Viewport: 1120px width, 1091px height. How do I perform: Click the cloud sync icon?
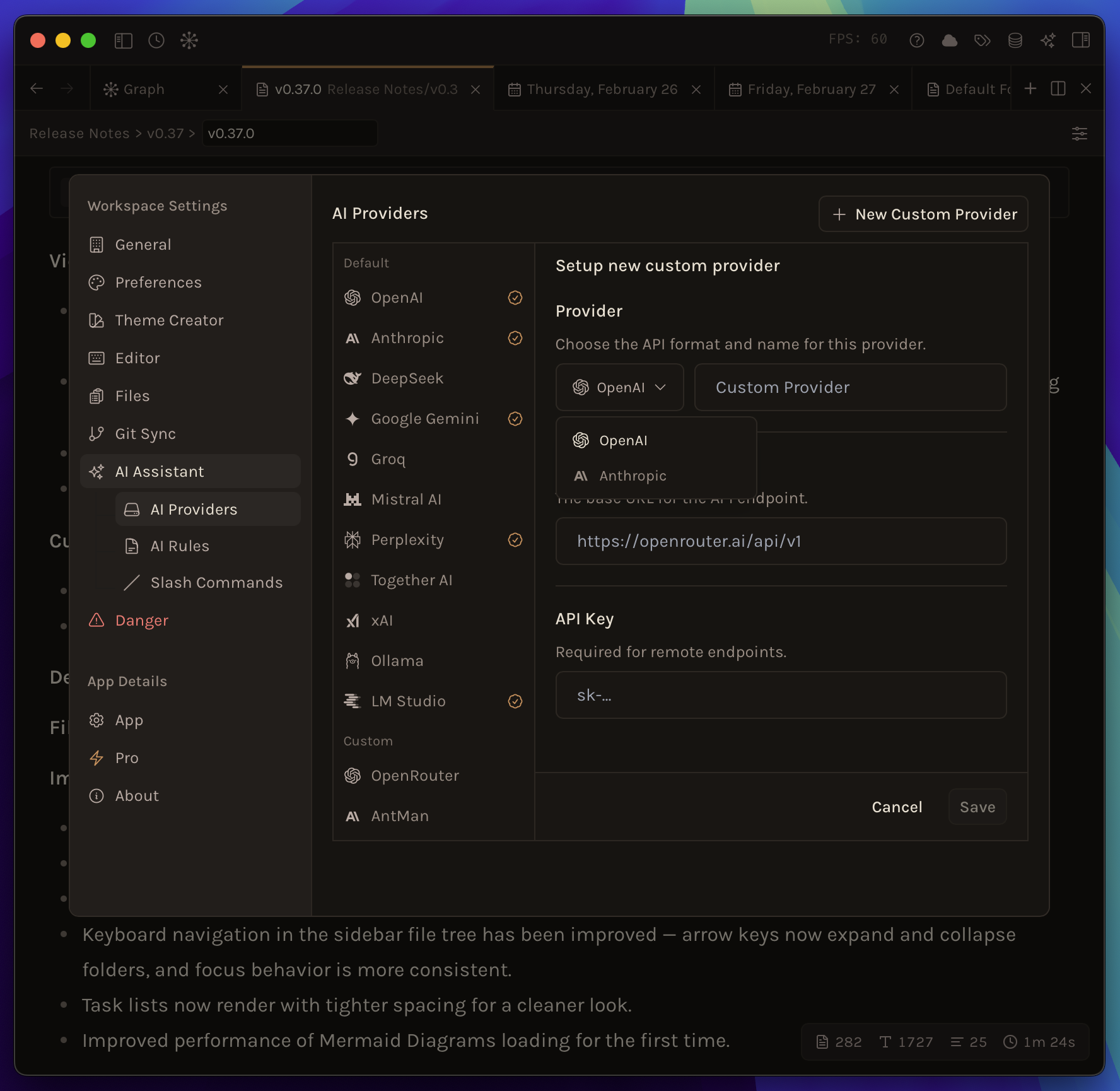tap(950, 40)
